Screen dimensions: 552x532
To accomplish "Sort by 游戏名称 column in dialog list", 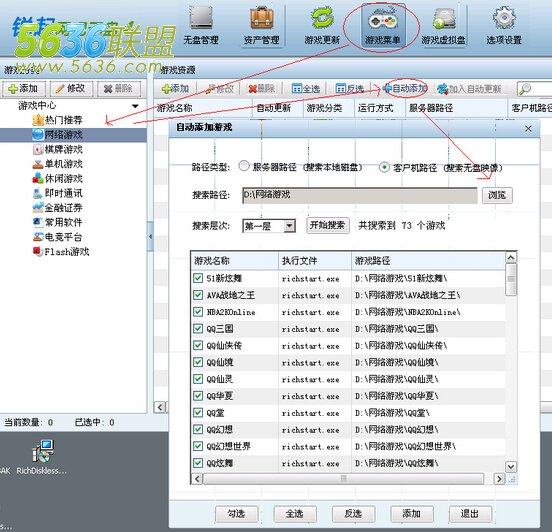I will 234,261.
